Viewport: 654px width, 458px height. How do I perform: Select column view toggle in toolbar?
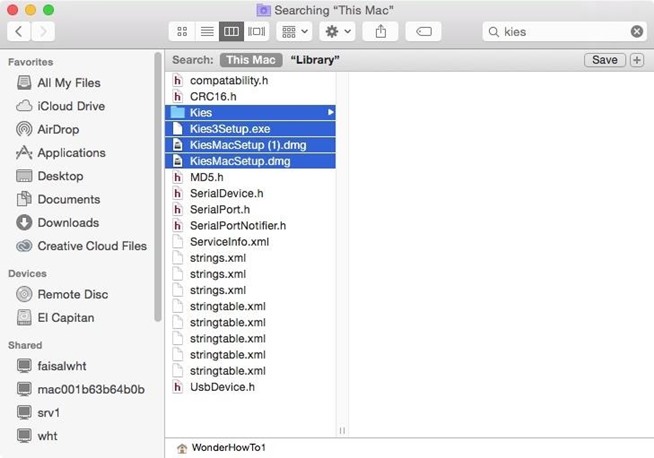tap(232, 32)
